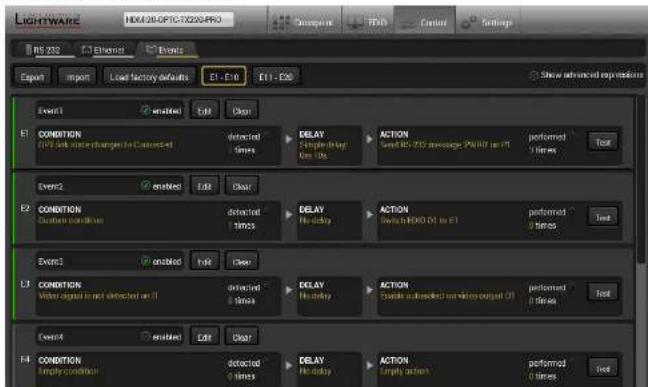The image size is (648, 387).
Task: Open the EDID tab
Action: 368,22
